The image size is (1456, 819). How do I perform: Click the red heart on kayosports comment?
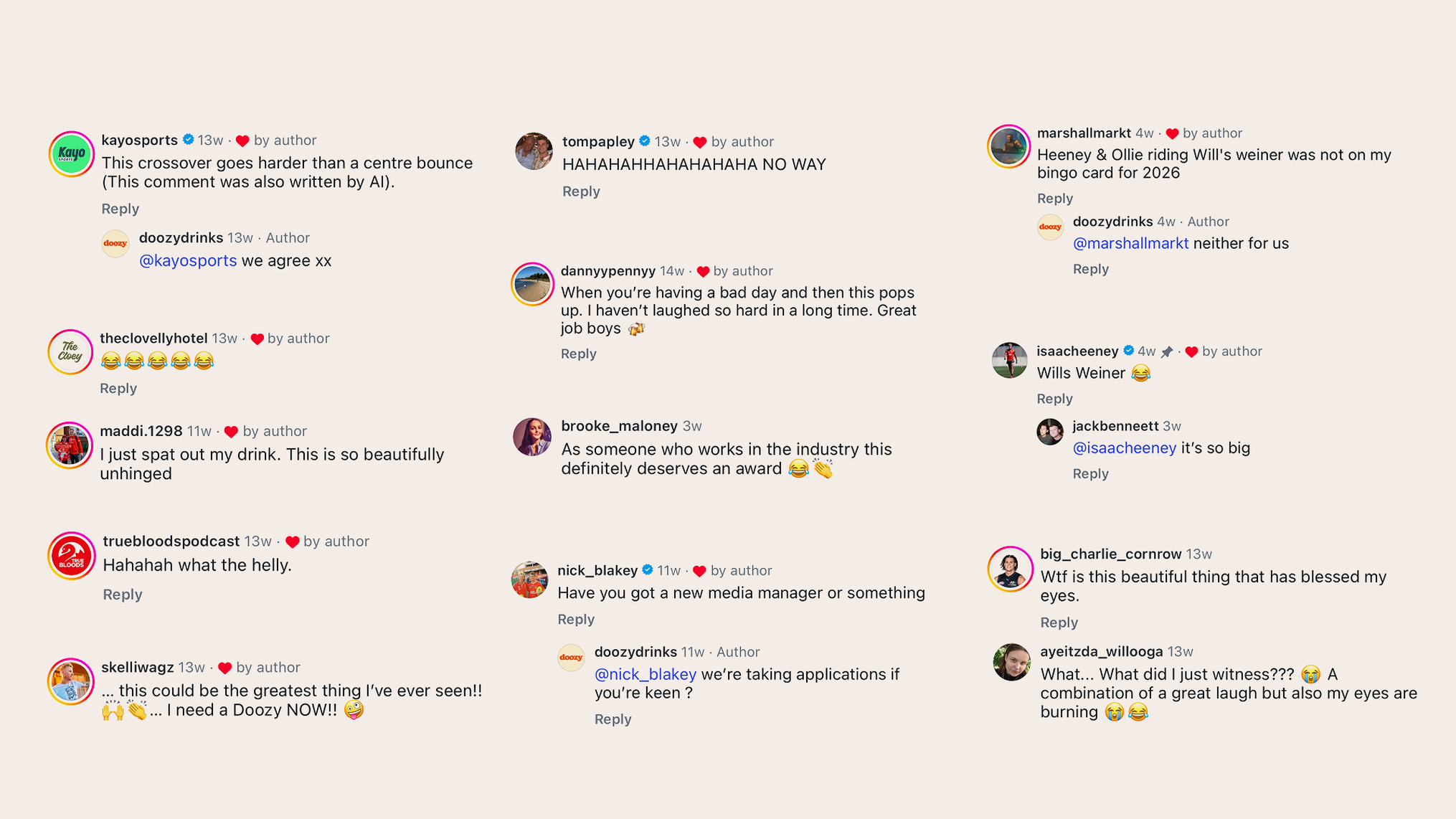coord(242,141)
